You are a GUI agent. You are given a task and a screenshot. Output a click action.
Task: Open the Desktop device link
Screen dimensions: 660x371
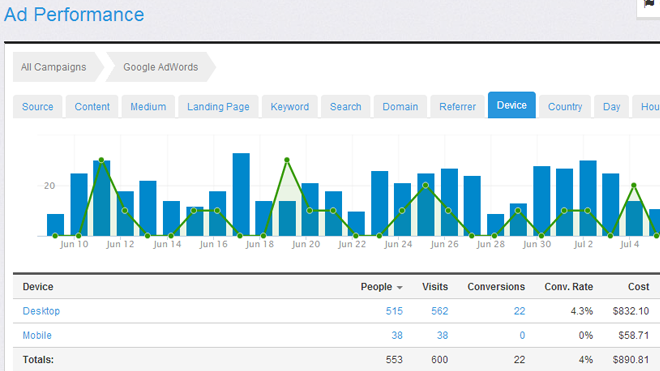pyautogui.click(x=41, y=311)
